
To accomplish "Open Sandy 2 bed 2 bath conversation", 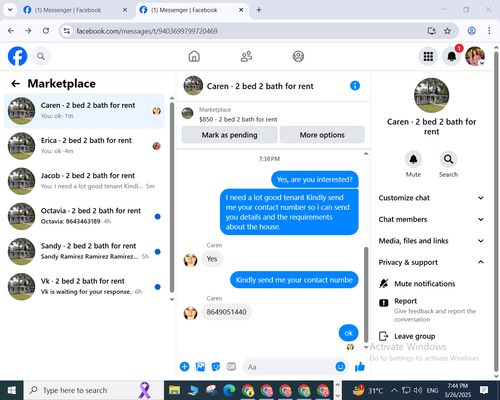I will [84, 251].
